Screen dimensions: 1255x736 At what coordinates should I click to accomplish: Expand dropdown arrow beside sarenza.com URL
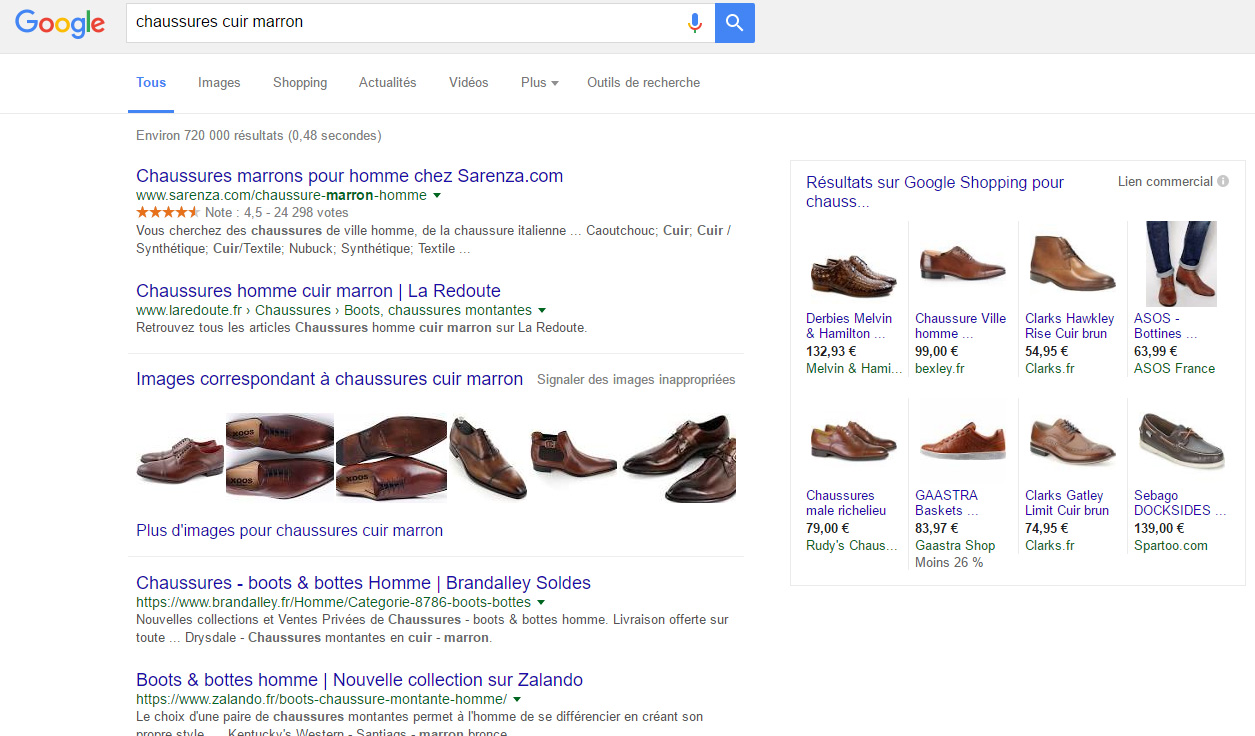[x=437, y=196]
